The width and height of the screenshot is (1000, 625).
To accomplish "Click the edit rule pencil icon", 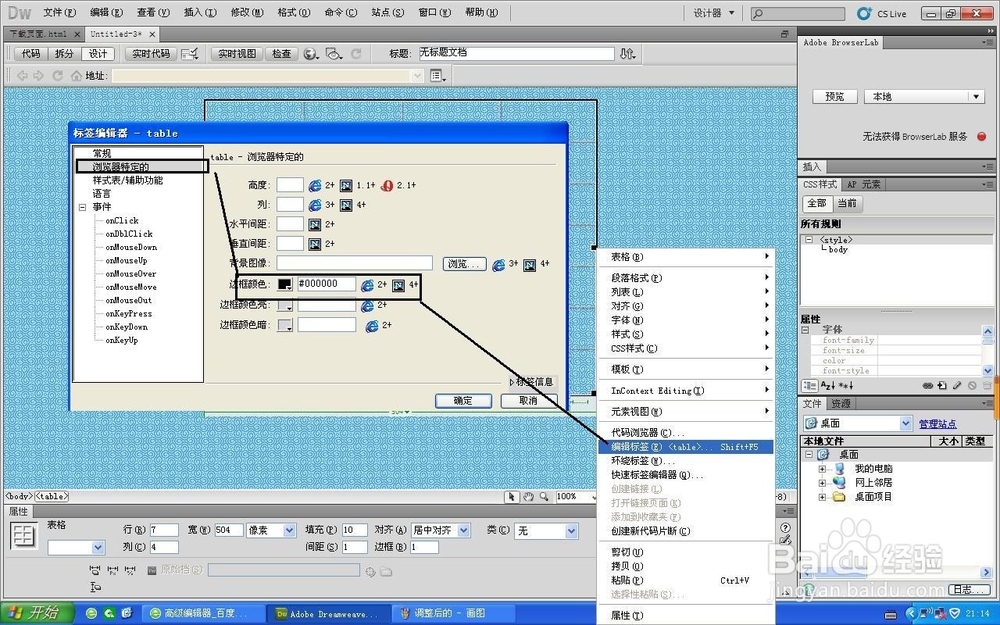I will [957, 386].
